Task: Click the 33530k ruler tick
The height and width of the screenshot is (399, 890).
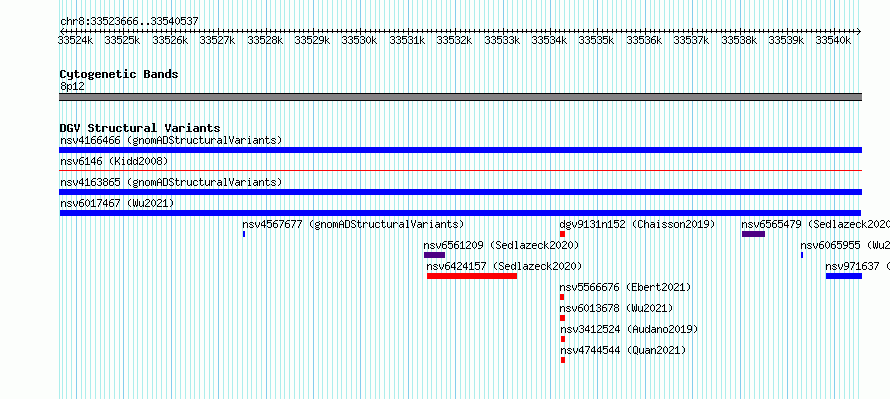Action: pyautogui.click(x=360, y=40)
